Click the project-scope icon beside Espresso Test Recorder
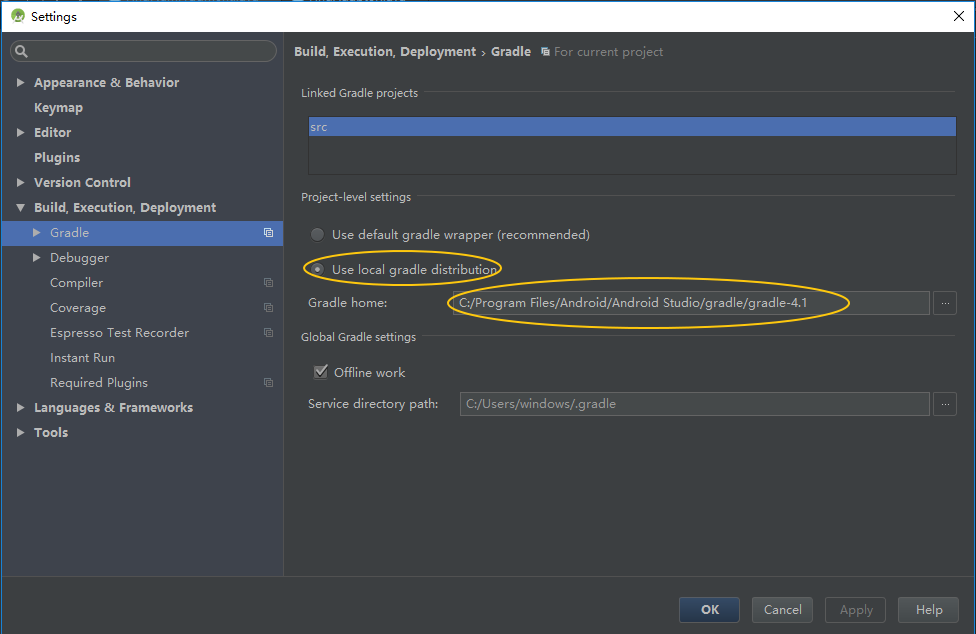Screen dimensions: 976x634 268,332
